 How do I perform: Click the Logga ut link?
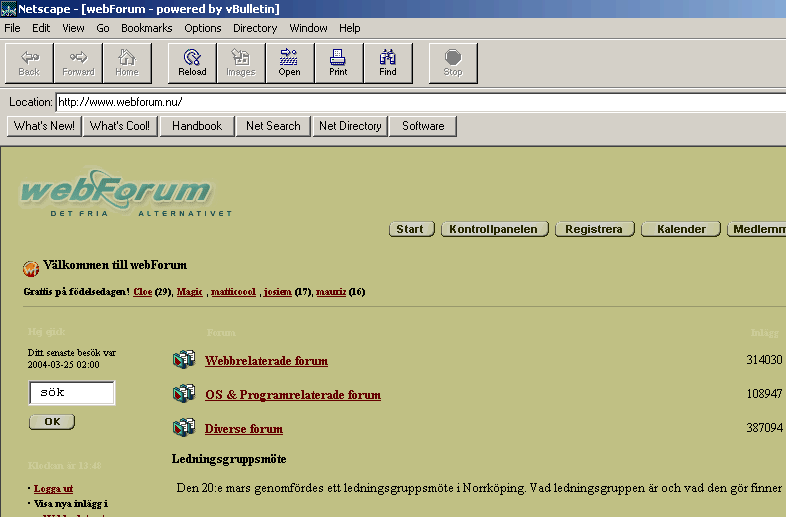coord(53,488)
